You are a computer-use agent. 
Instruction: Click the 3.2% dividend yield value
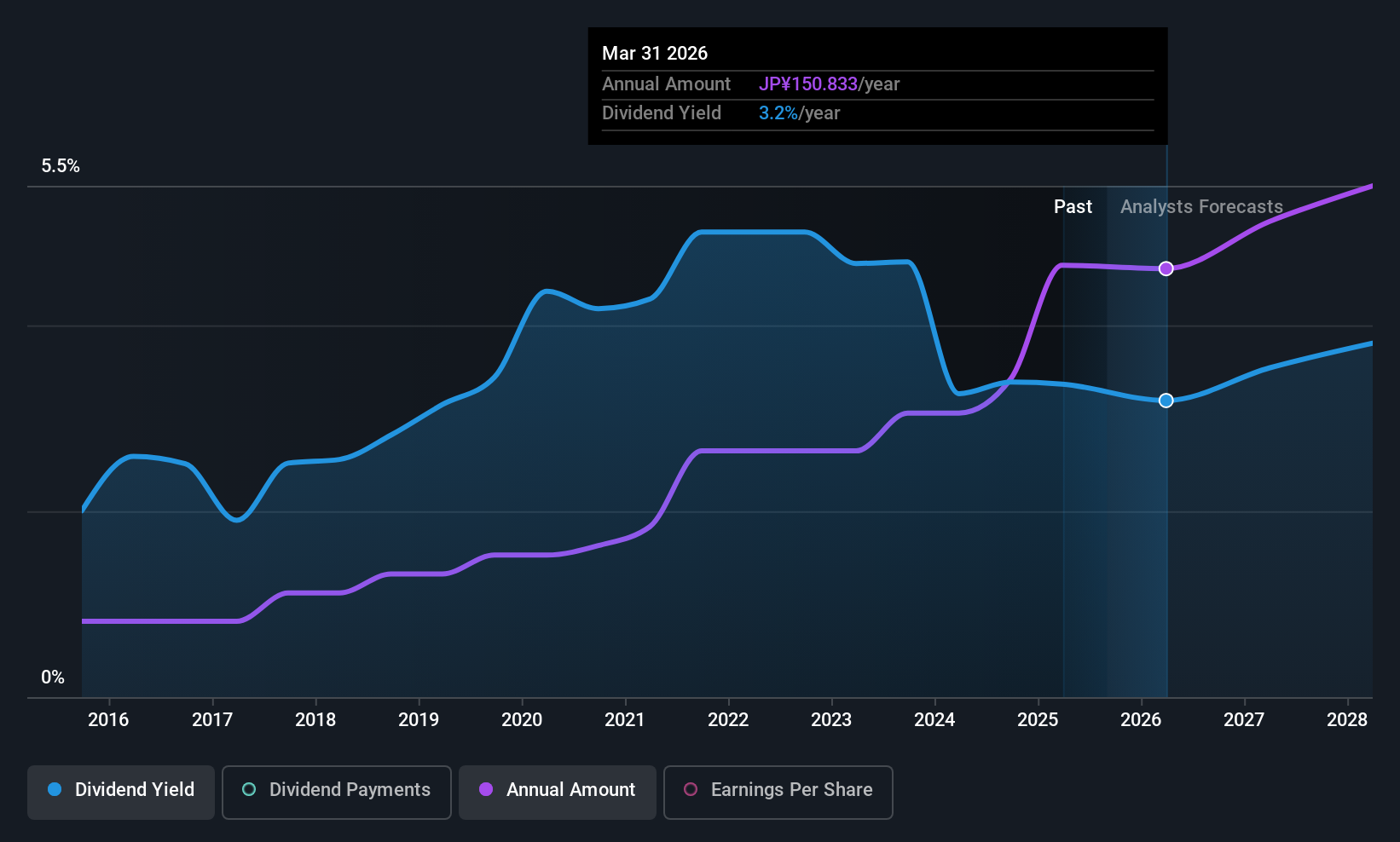[778, 113]
